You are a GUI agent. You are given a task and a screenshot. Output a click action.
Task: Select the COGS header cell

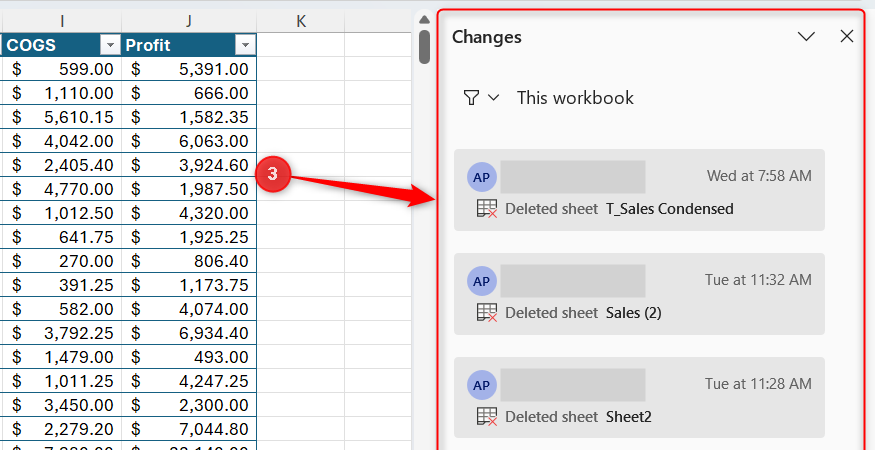(61, 45)
